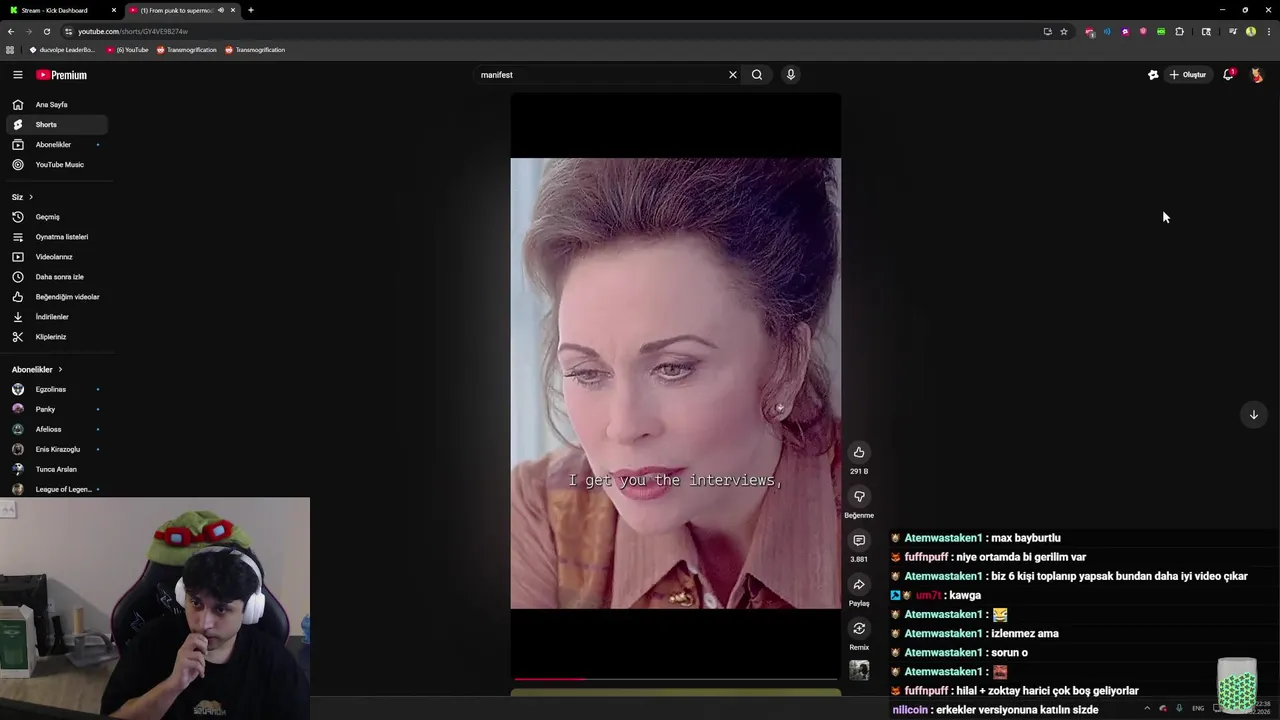Open the bookmarks apps grid icon
This screenshot has height=720, width=1280.
tap(10, 50)
